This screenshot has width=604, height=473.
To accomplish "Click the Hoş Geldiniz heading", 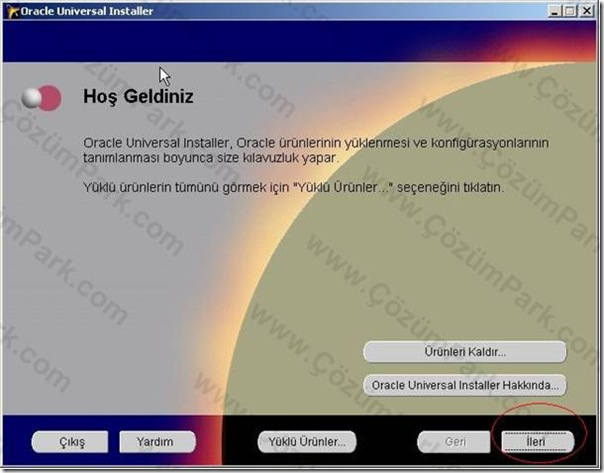I will 138,96.
